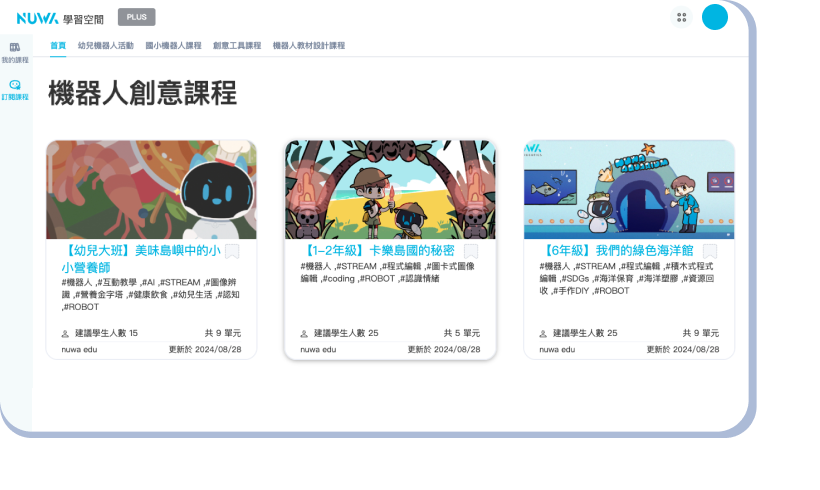The height and width of the screenshot is (490, 820).
Task: Click the student icon on the 6年級 card
Action: pos(543,334)
